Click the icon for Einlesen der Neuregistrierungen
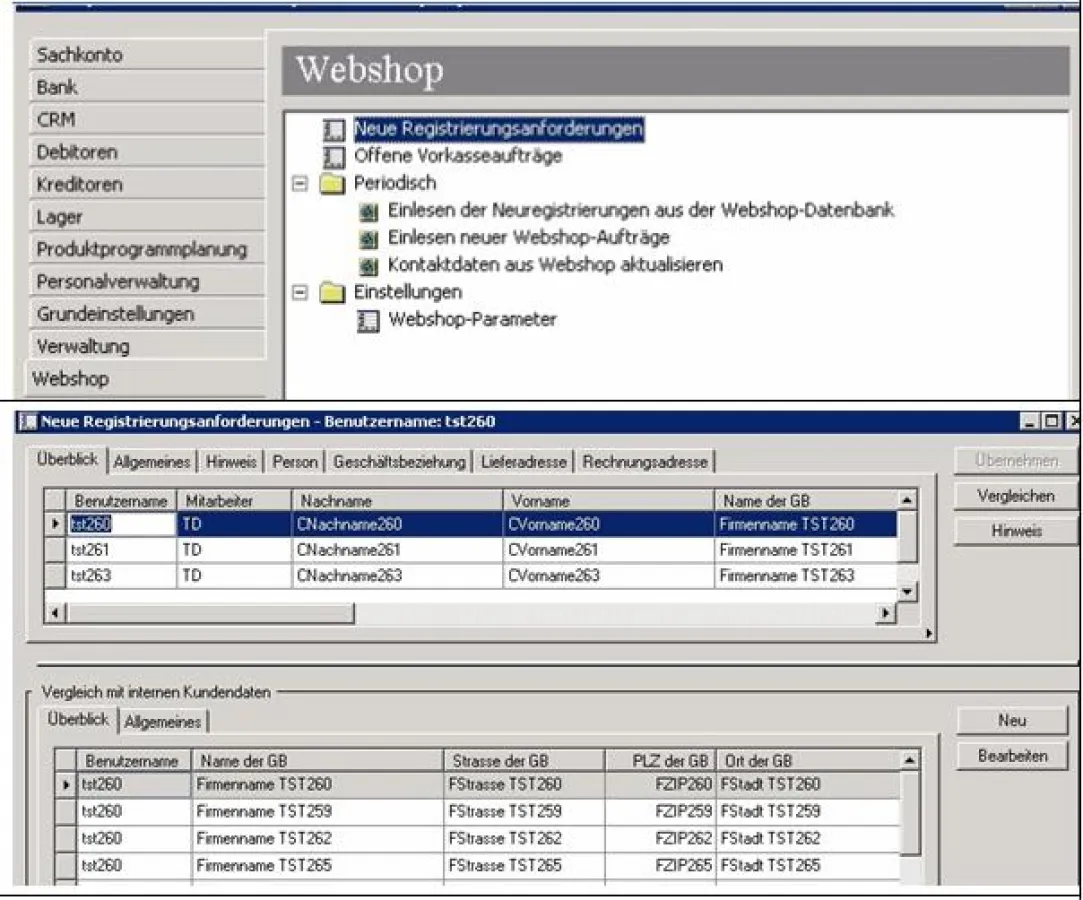1083x900 pixels. [x=366, y=210]
